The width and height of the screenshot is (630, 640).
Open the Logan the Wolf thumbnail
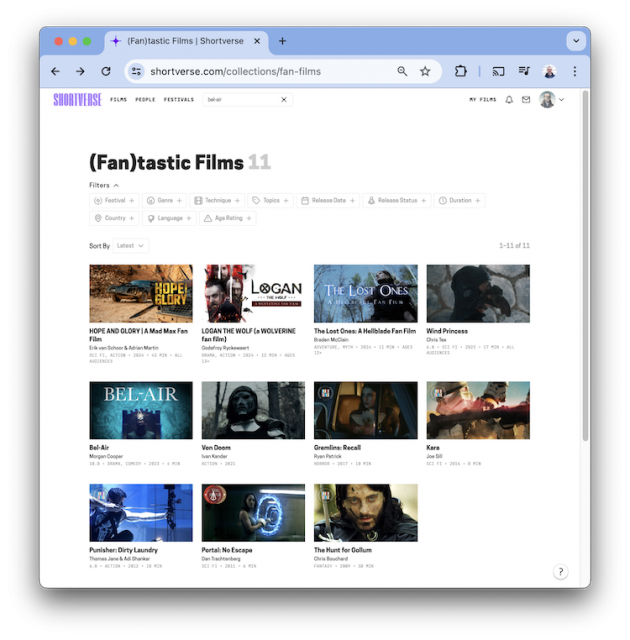pos(253,293)
